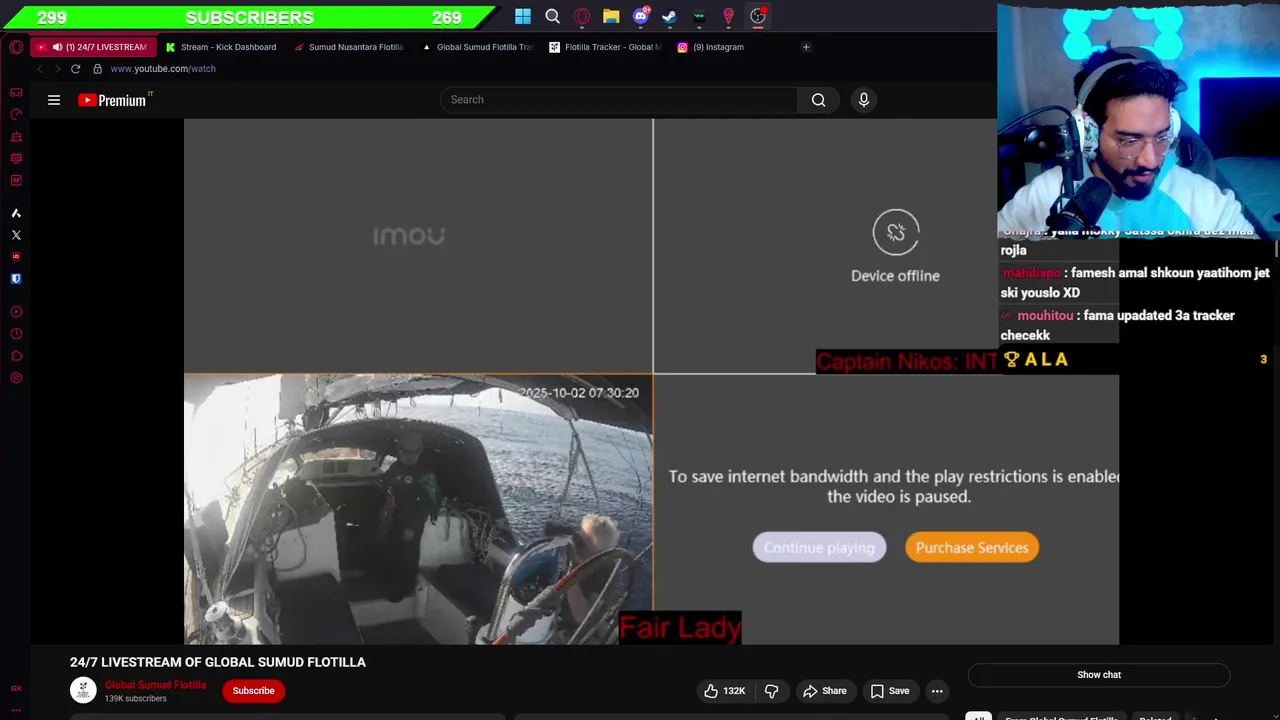Switch to Stream - Kick Dashboard tab
The height and width of the screenshot is (720, 1280).
(222, 47)
